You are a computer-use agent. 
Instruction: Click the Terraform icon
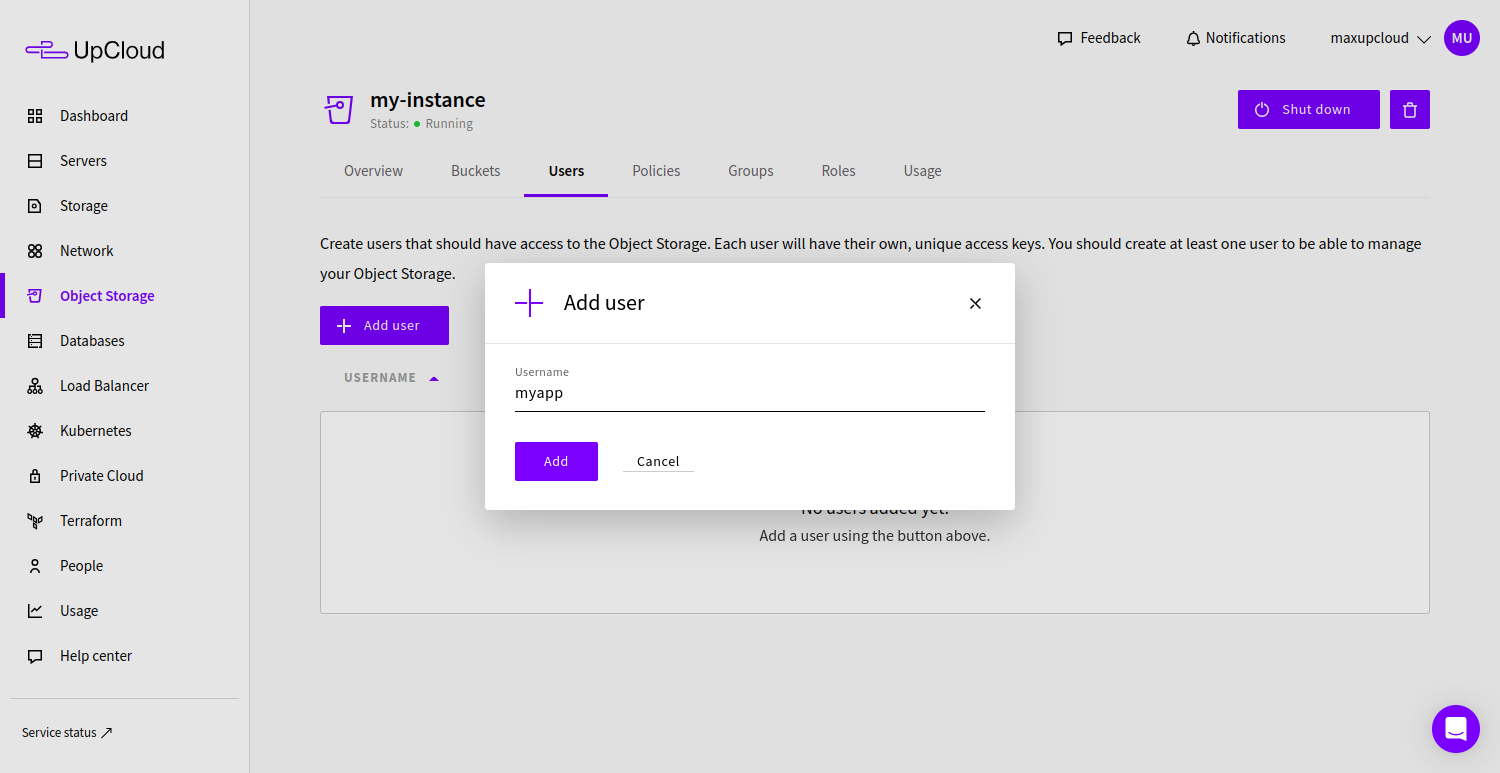35,521
